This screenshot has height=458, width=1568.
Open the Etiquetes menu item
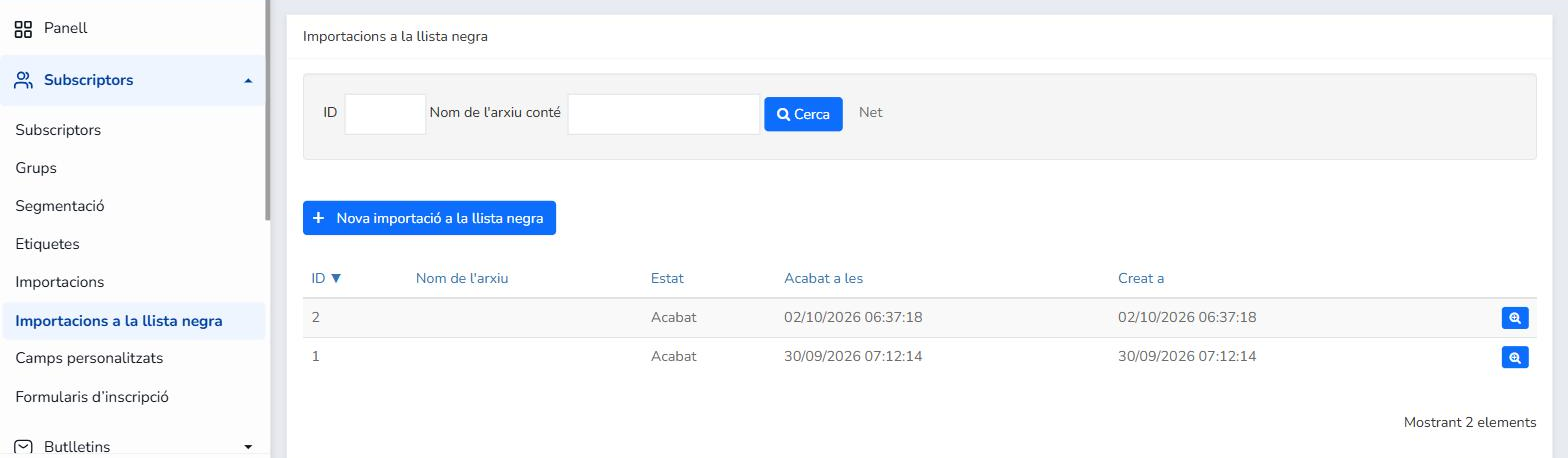pos(47,244)
